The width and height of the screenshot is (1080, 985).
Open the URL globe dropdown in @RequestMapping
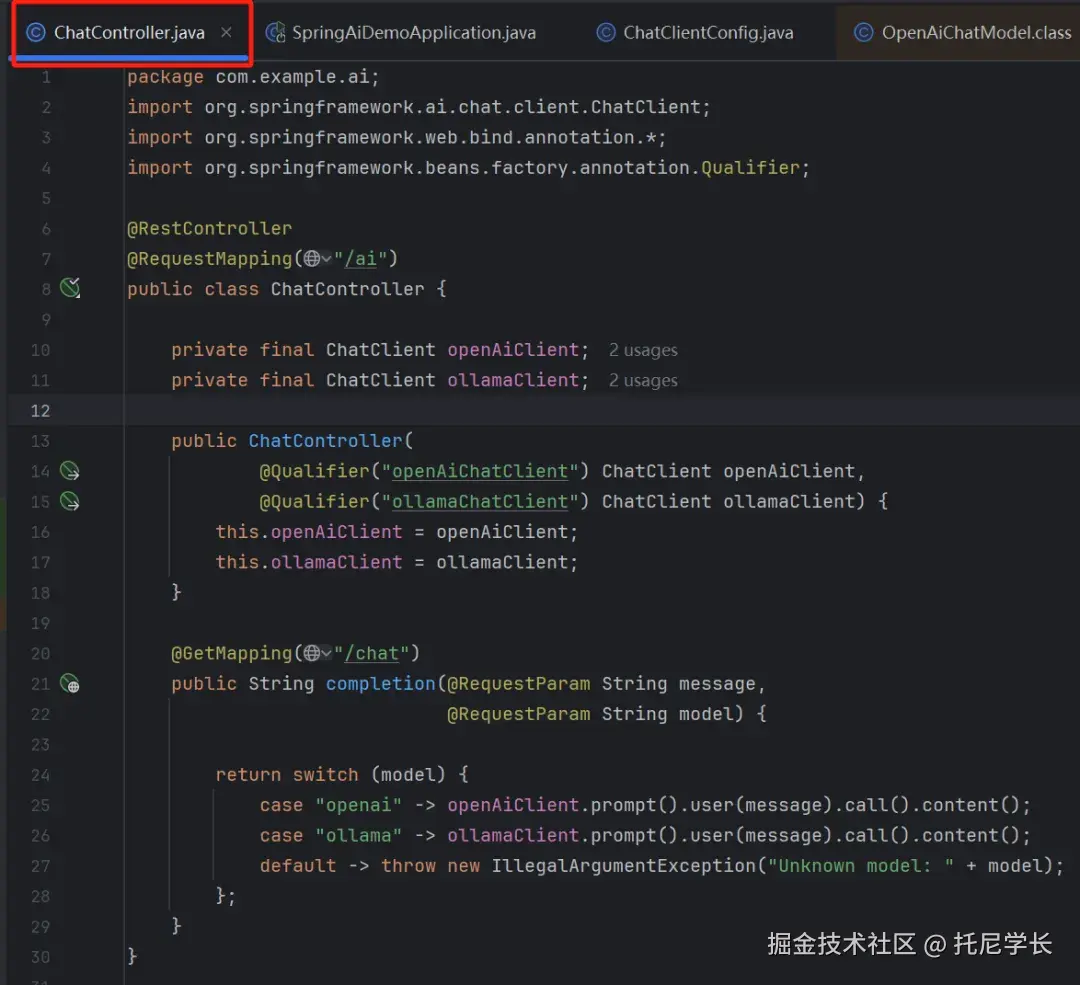click(318, 258)
